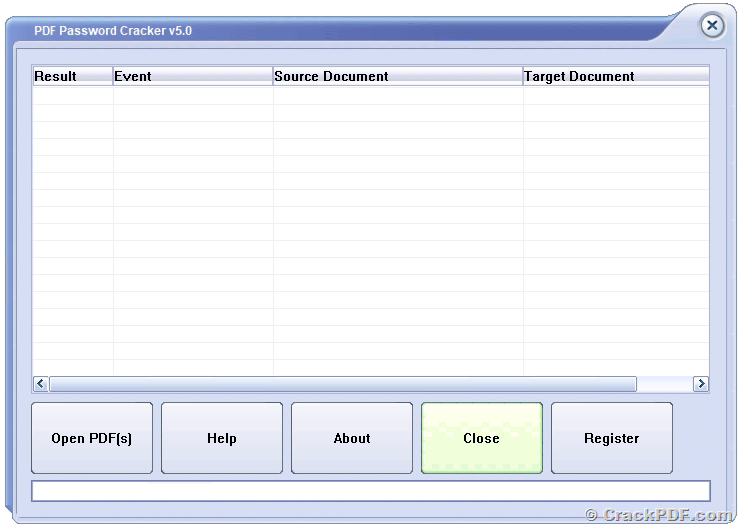
Task: Close the window with the X icon
Action: tap(712, 25)
